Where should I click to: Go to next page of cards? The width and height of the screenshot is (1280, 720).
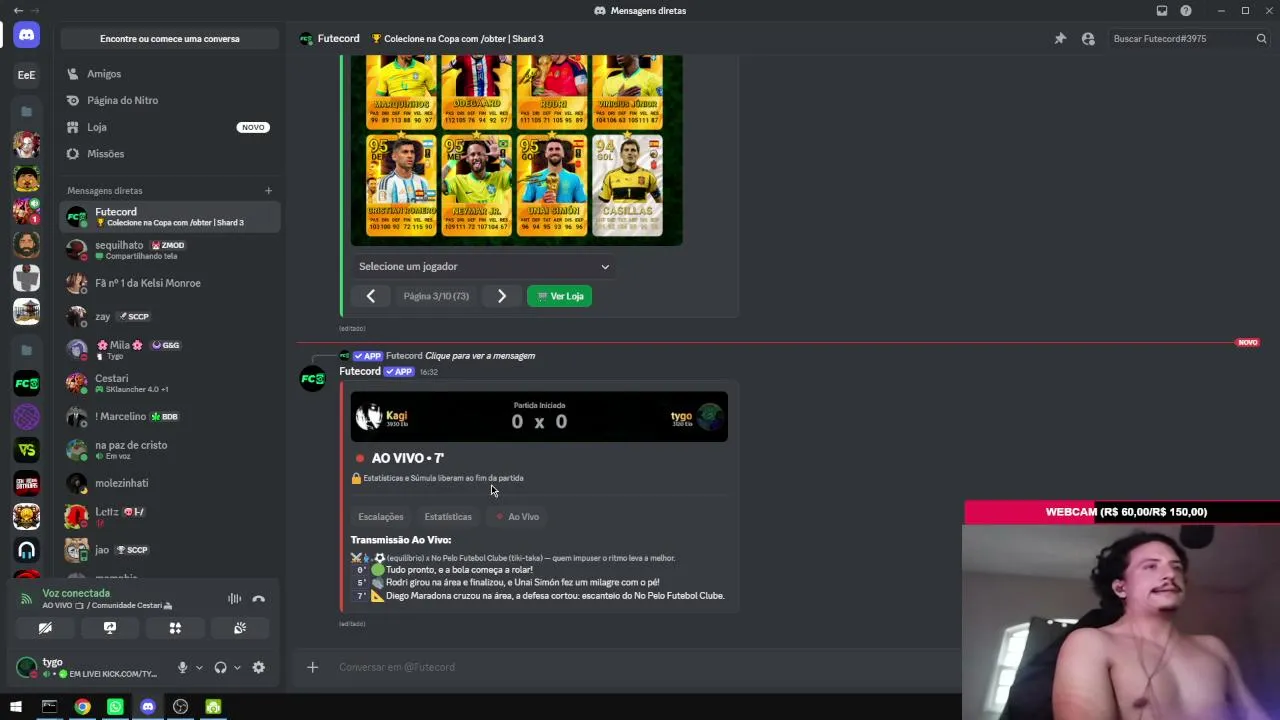coord(502,296)
